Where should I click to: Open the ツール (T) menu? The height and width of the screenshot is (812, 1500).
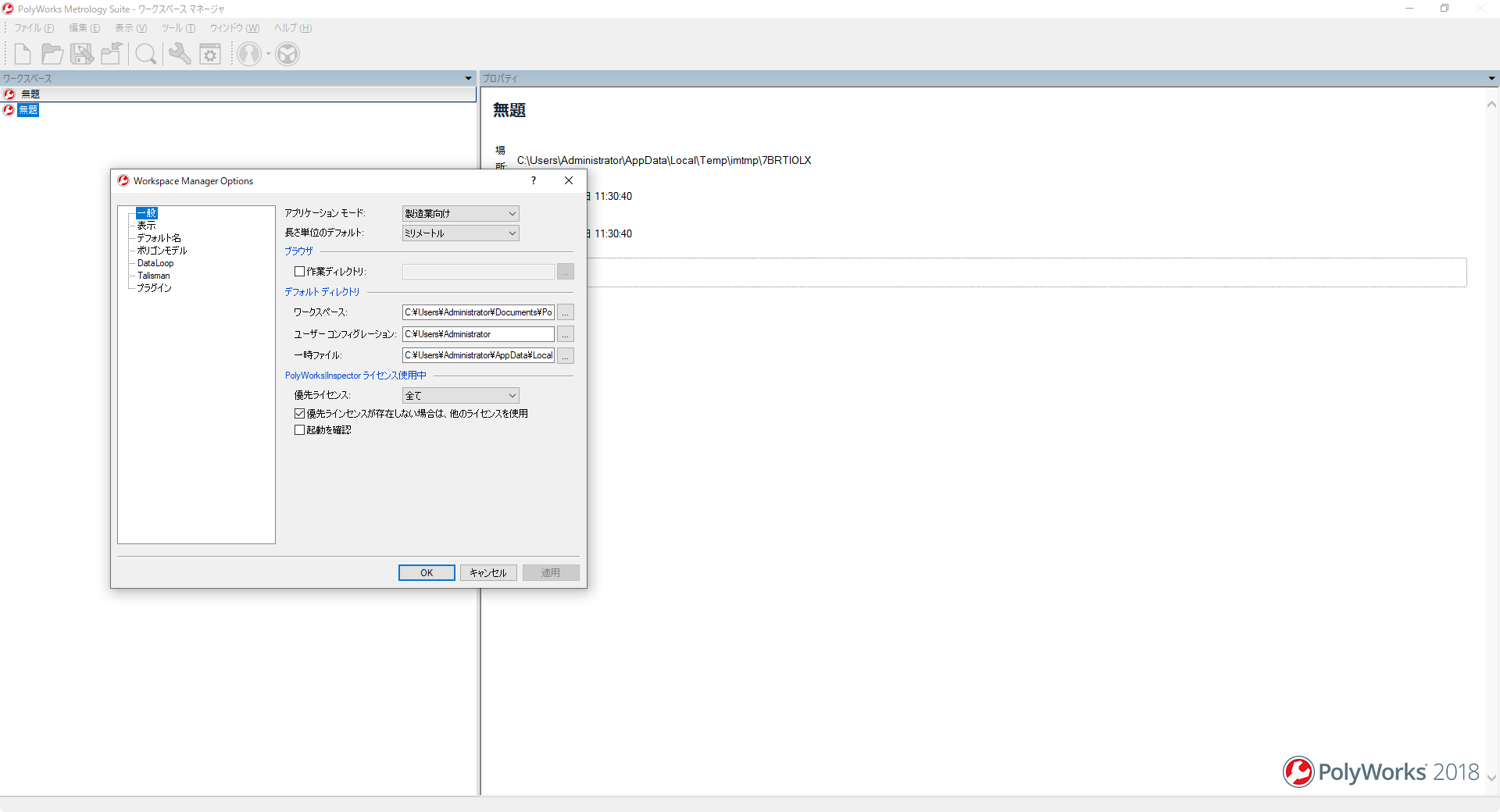tap(178, 28)
